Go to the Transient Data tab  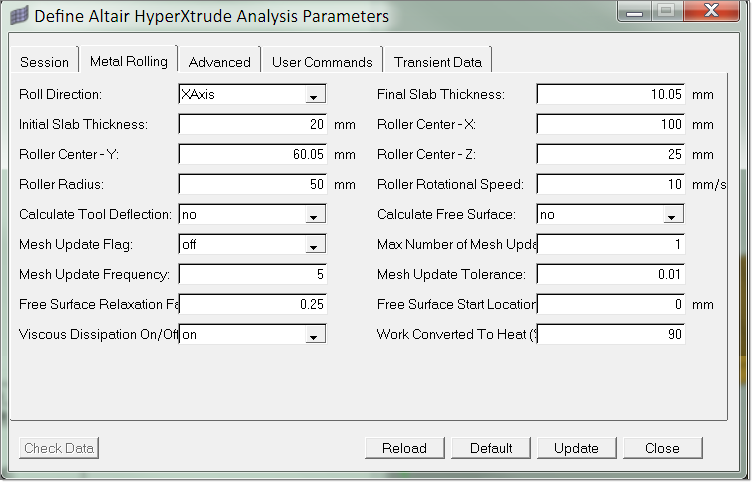pyautogui.click(x=437, y=61)
